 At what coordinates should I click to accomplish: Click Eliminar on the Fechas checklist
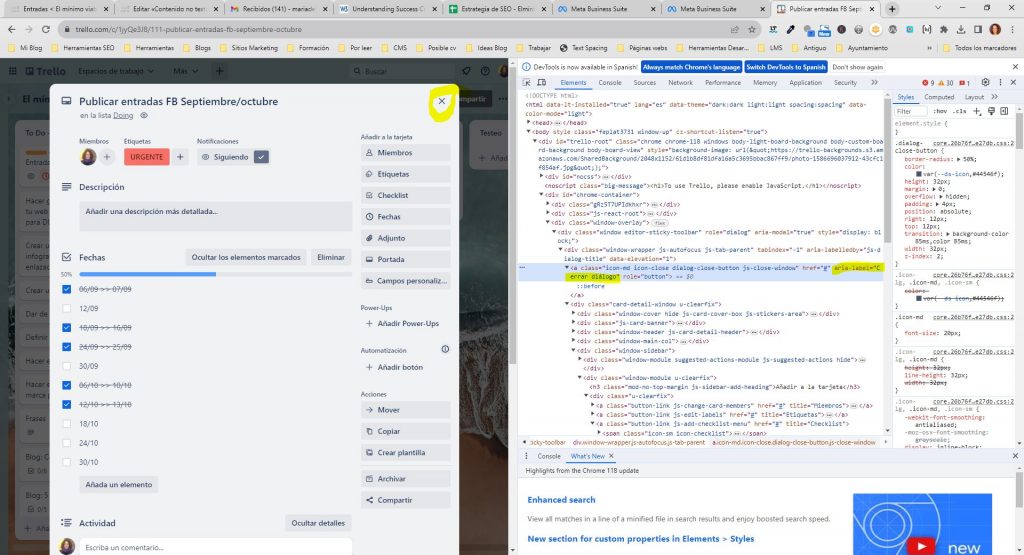pyautogui.click(x=331, y=257)
